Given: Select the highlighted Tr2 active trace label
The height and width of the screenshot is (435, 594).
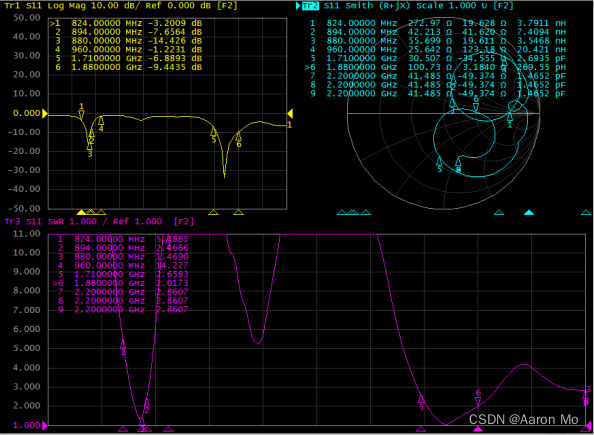Looking at the screenshot, I should [x=310, y=6].
